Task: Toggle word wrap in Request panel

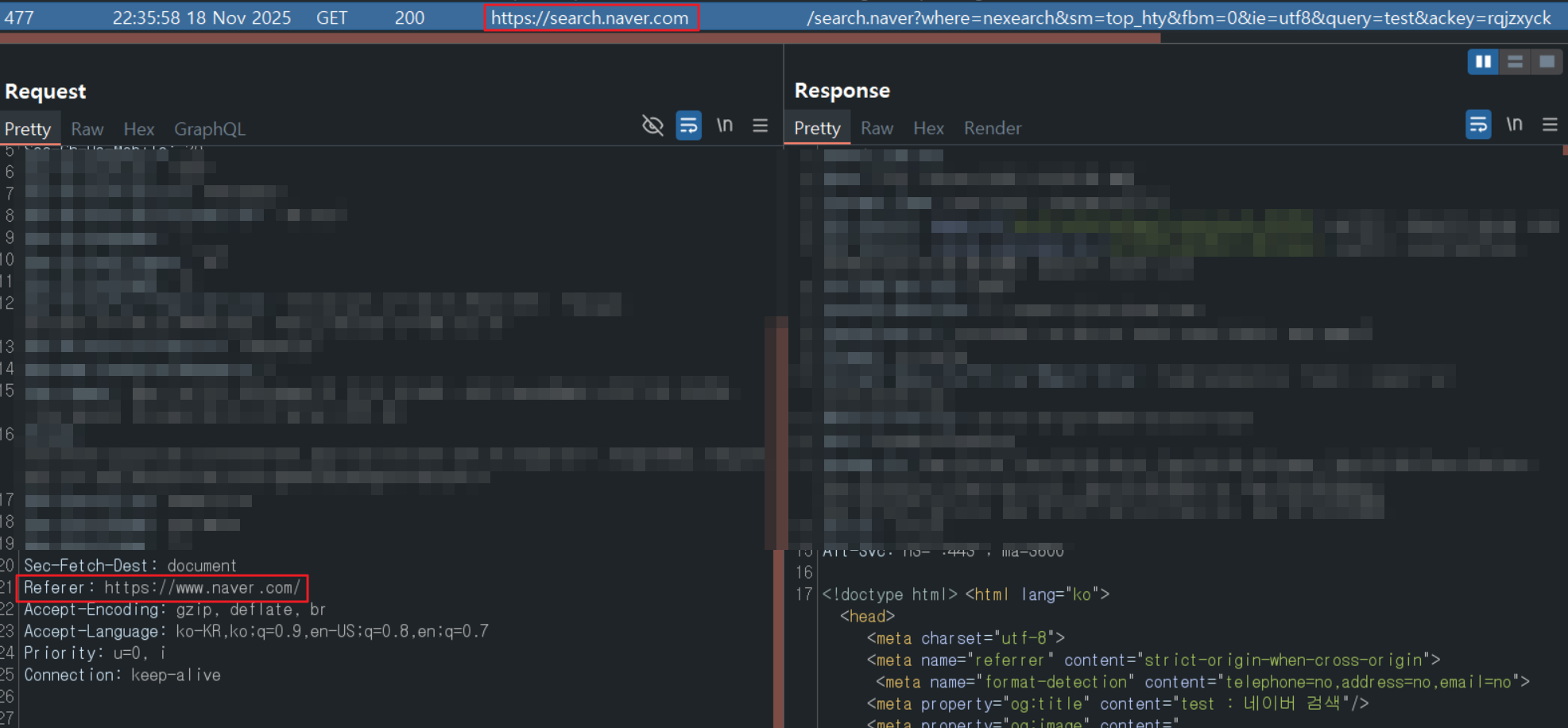Action: coord(688,126)
